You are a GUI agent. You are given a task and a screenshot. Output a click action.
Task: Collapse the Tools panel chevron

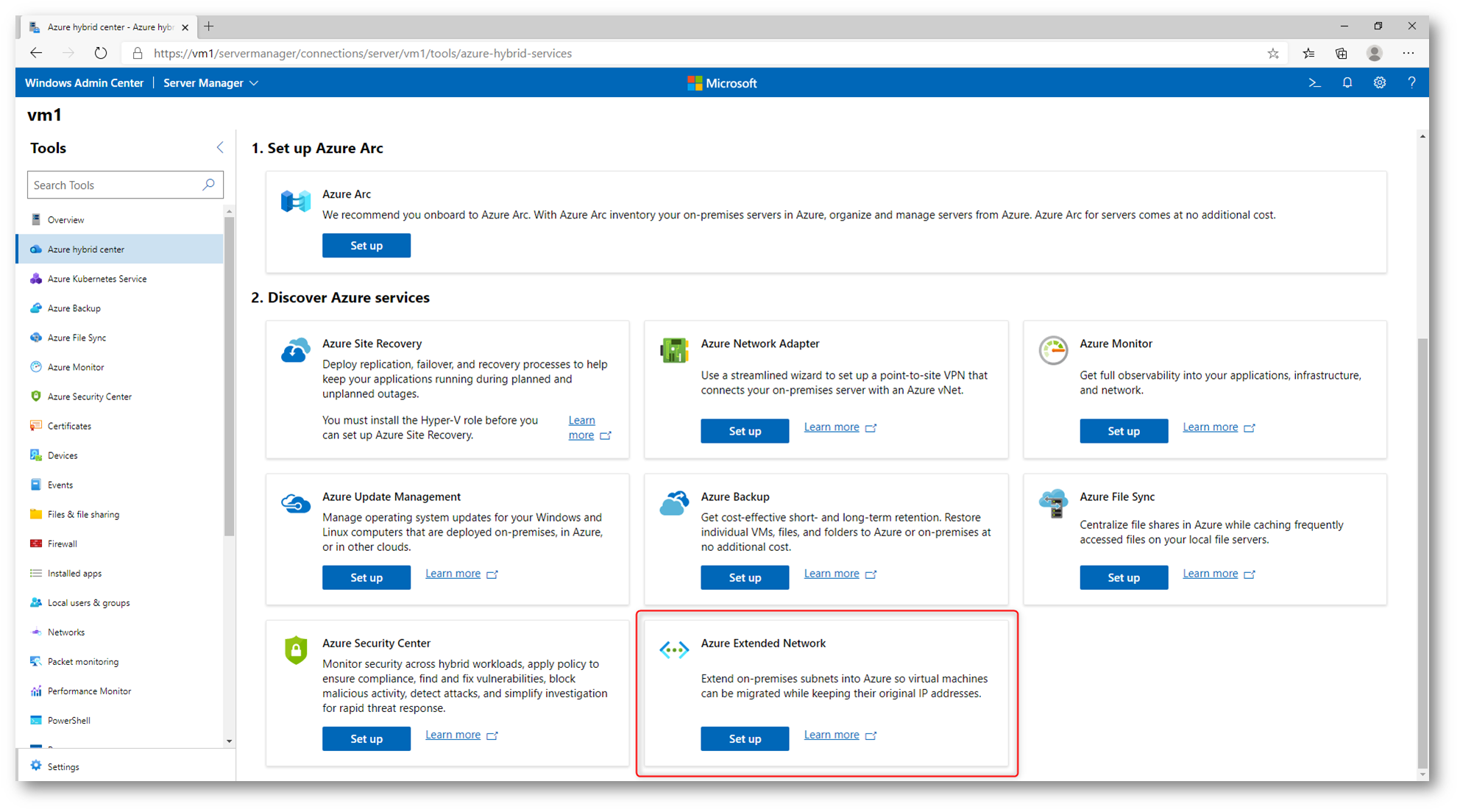pyautogui.click(x=220, y=148)
